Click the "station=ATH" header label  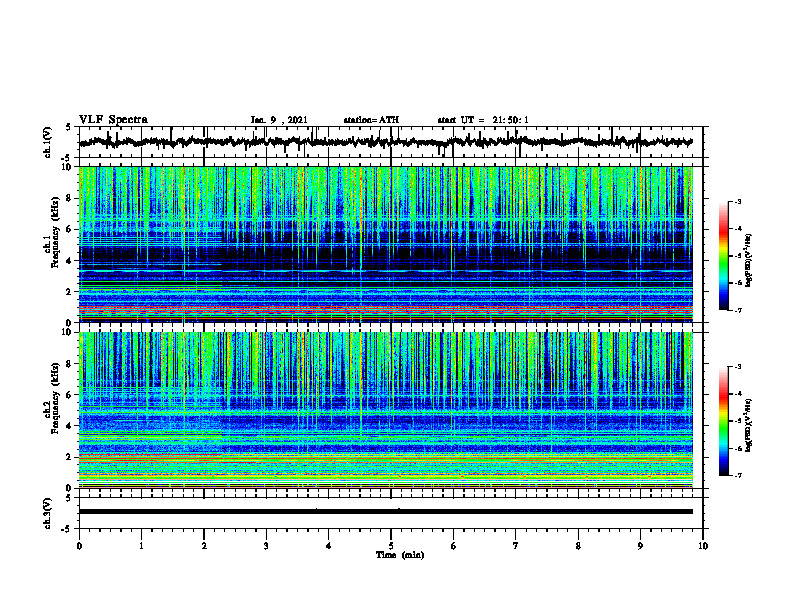coord(371,120)
